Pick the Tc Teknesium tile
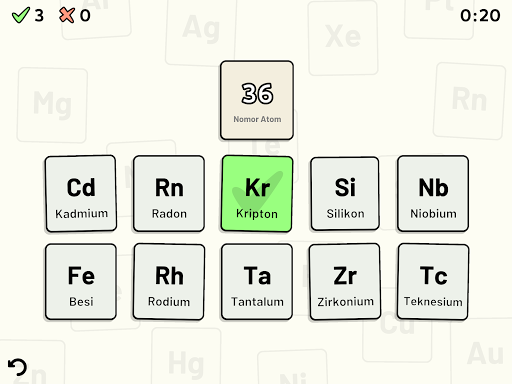Screen dimensions: 512x384 click(433, 282)
